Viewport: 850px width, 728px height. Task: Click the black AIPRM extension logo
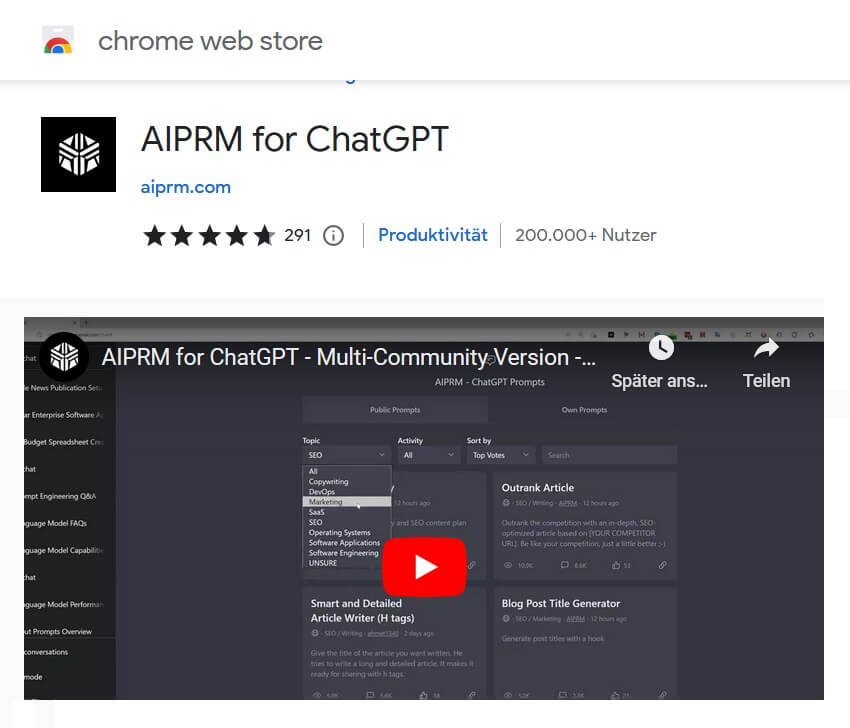point(79,154)
